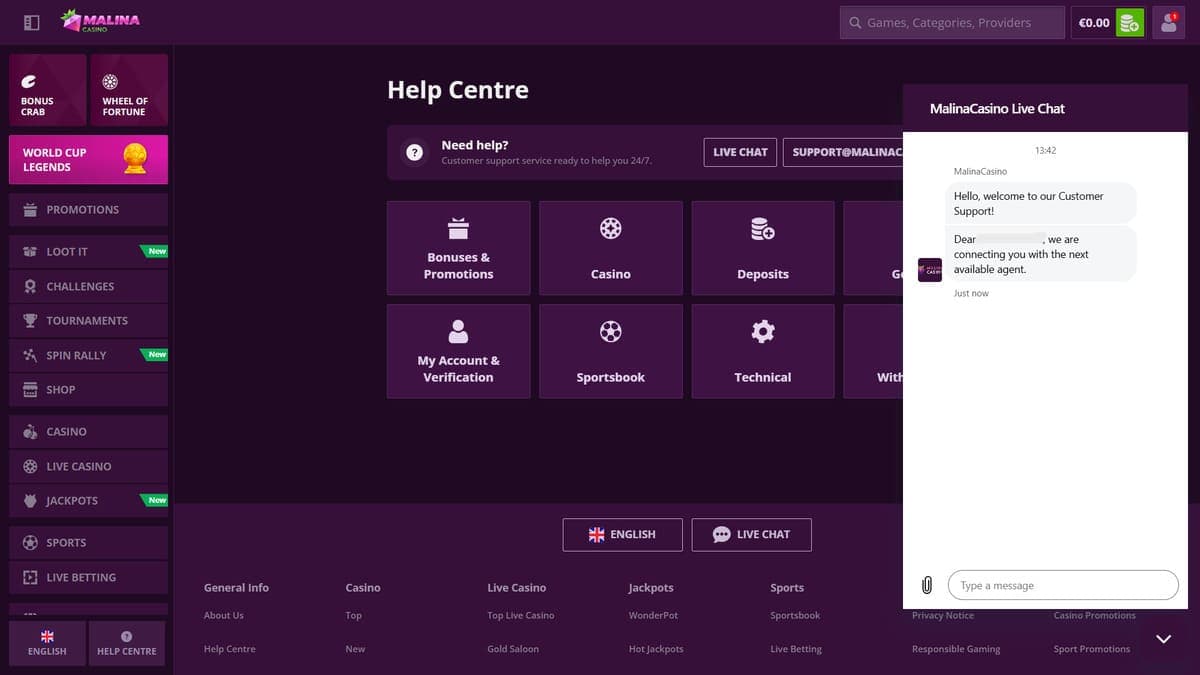Open Live Casino from the sidebar menu

point(88,466)
